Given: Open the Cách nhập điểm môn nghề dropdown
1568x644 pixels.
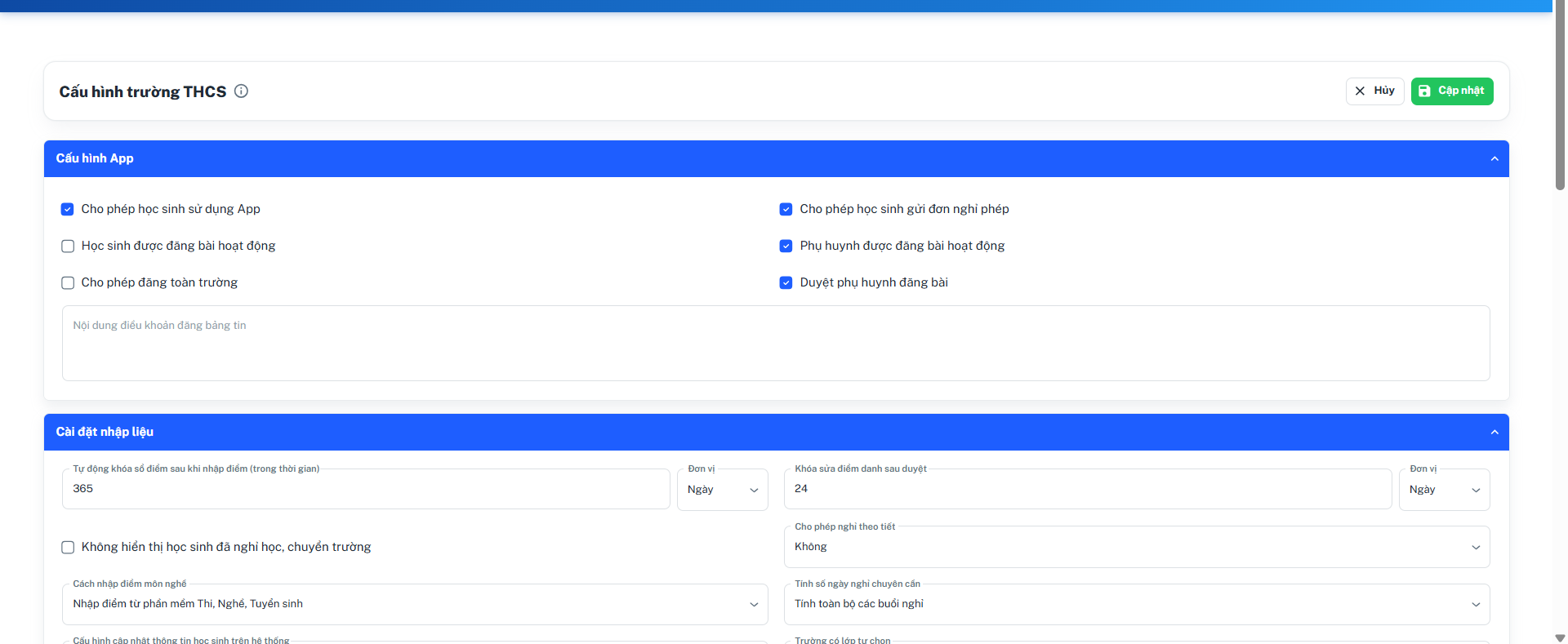Looking at the screenshot, I should click(x=415, y=604).
